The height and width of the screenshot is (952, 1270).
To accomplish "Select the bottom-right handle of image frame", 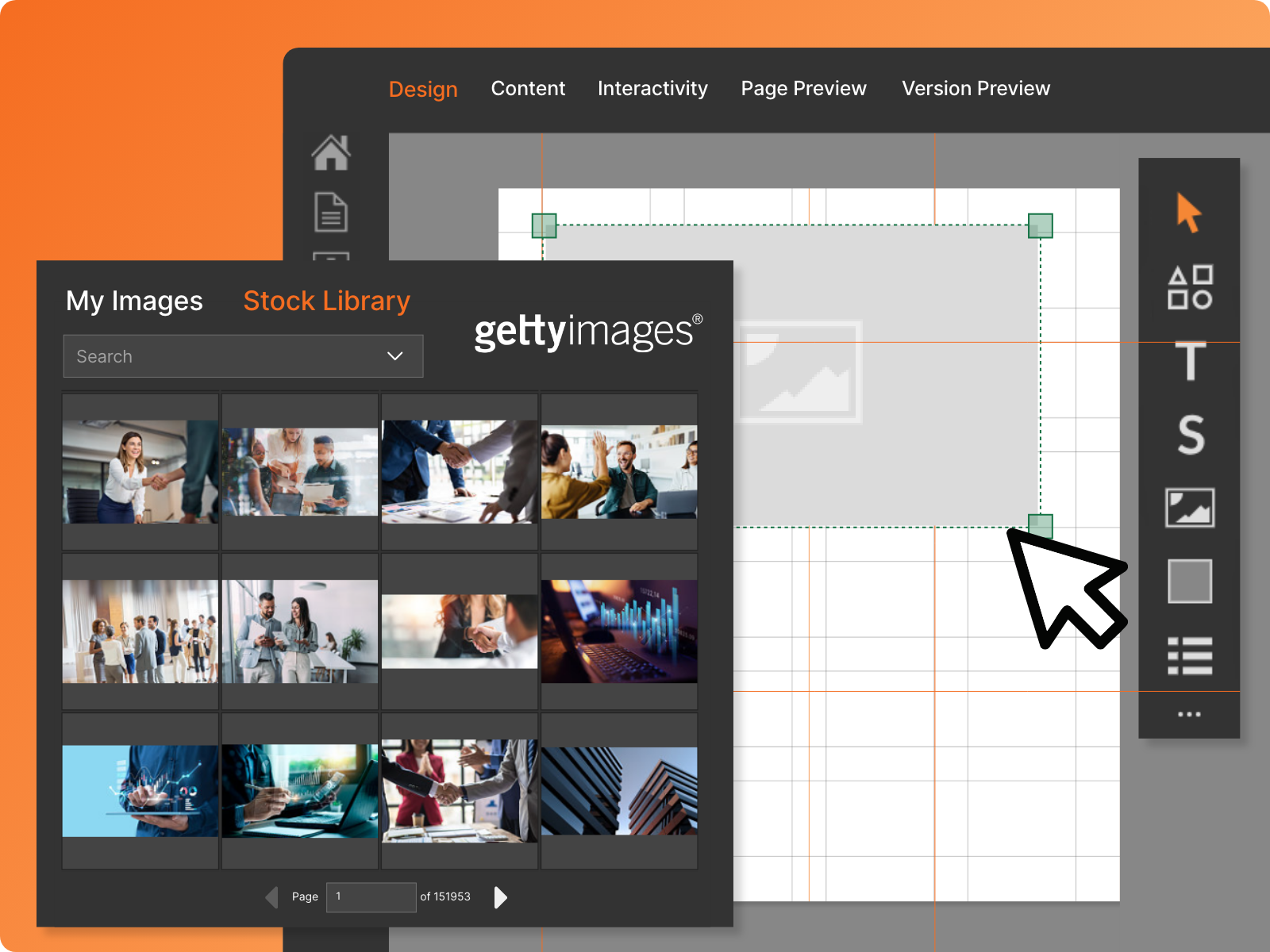I will tap(1040, 526).
